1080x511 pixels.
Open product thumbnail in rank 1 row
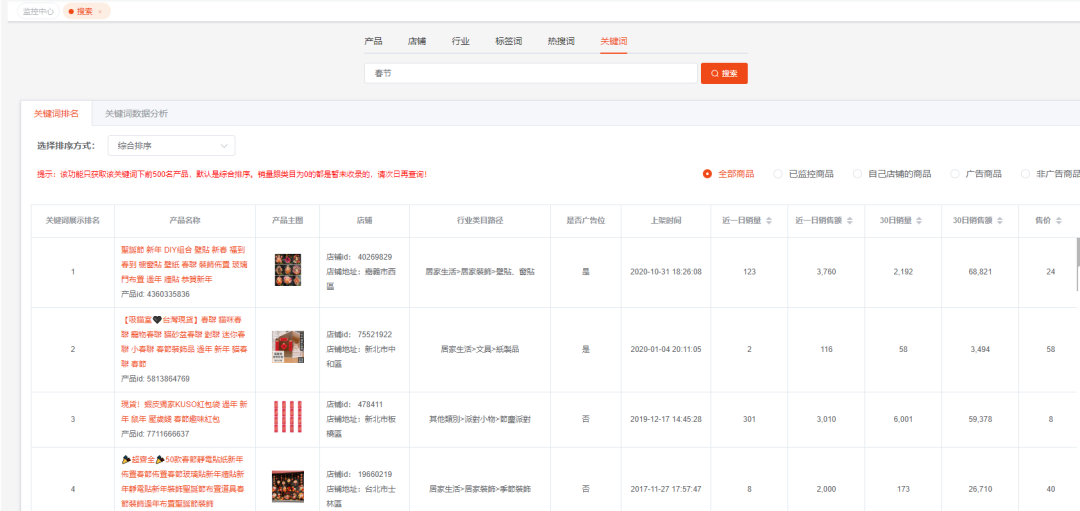[x=287, y=271]
